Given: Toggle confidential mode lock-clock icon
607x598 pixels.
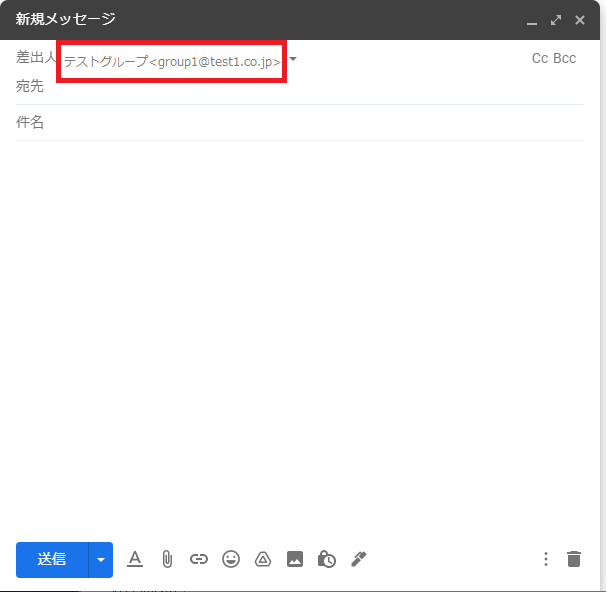Looking at the screenshot, I should [327, 559].
